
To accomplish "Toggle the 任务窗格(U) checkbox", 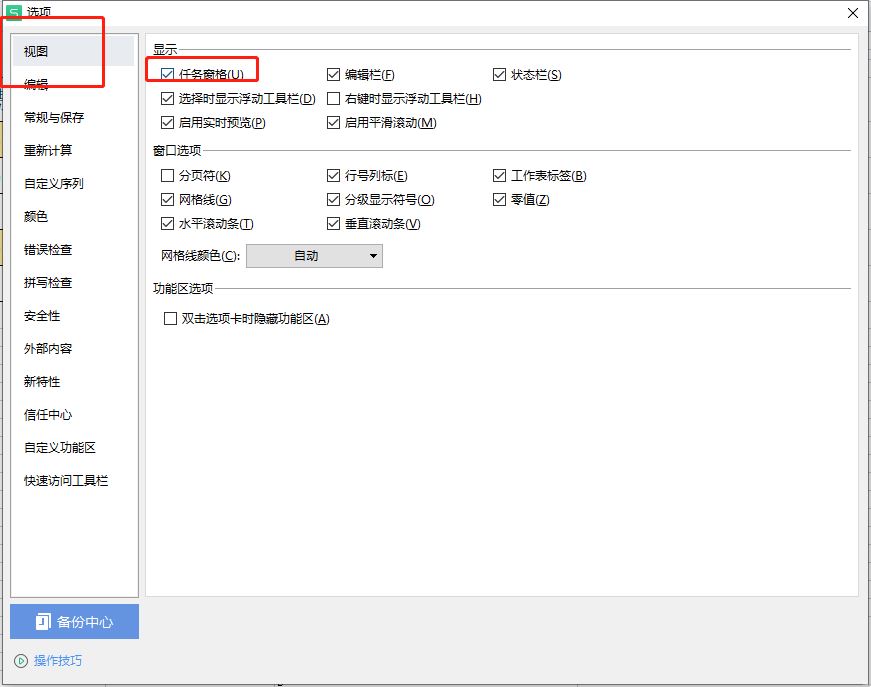I will (x=167, y=74).
